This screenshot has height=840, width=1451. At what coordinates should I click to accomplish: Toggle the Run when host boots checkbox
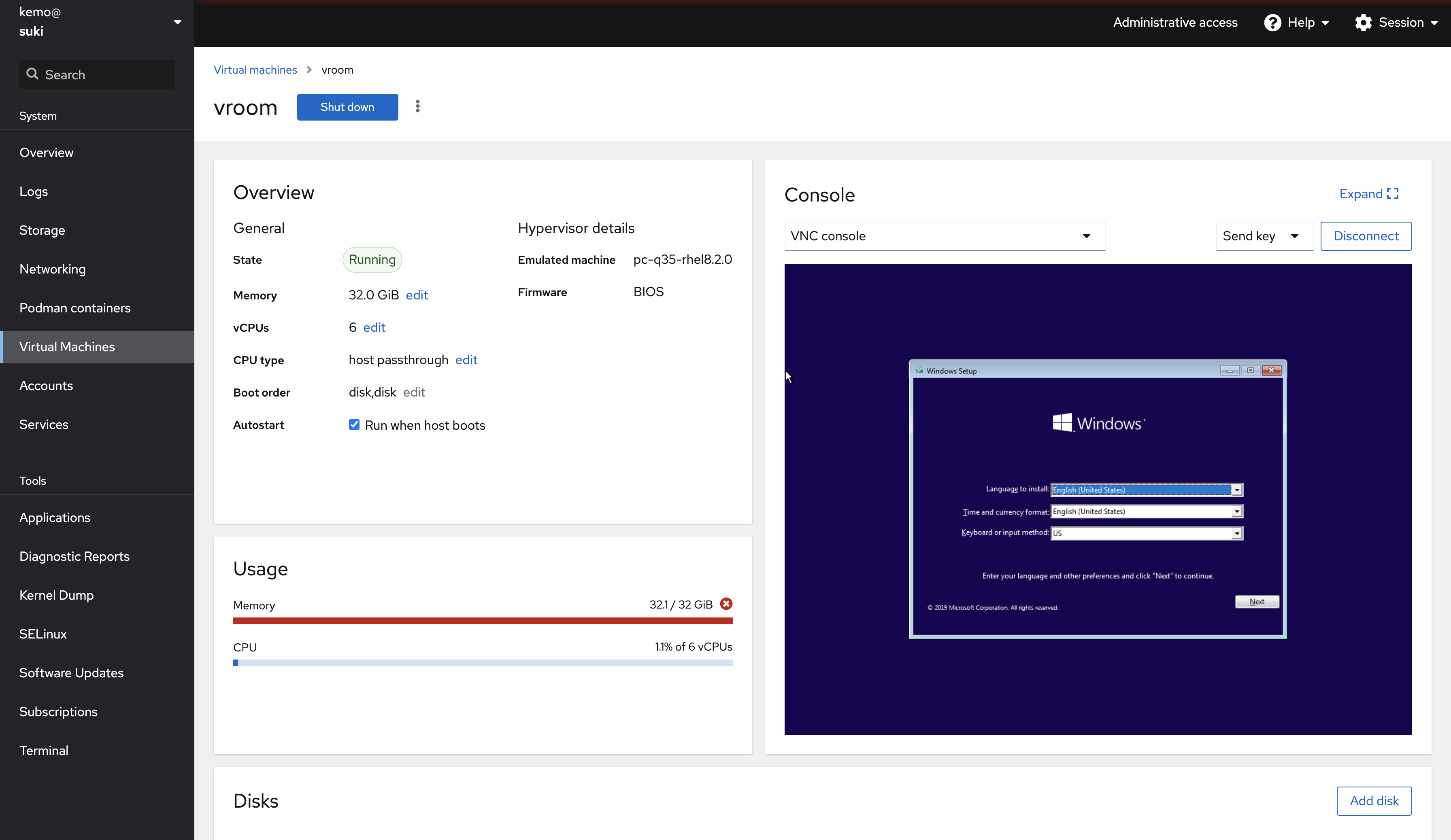click(x=354, y=424)
